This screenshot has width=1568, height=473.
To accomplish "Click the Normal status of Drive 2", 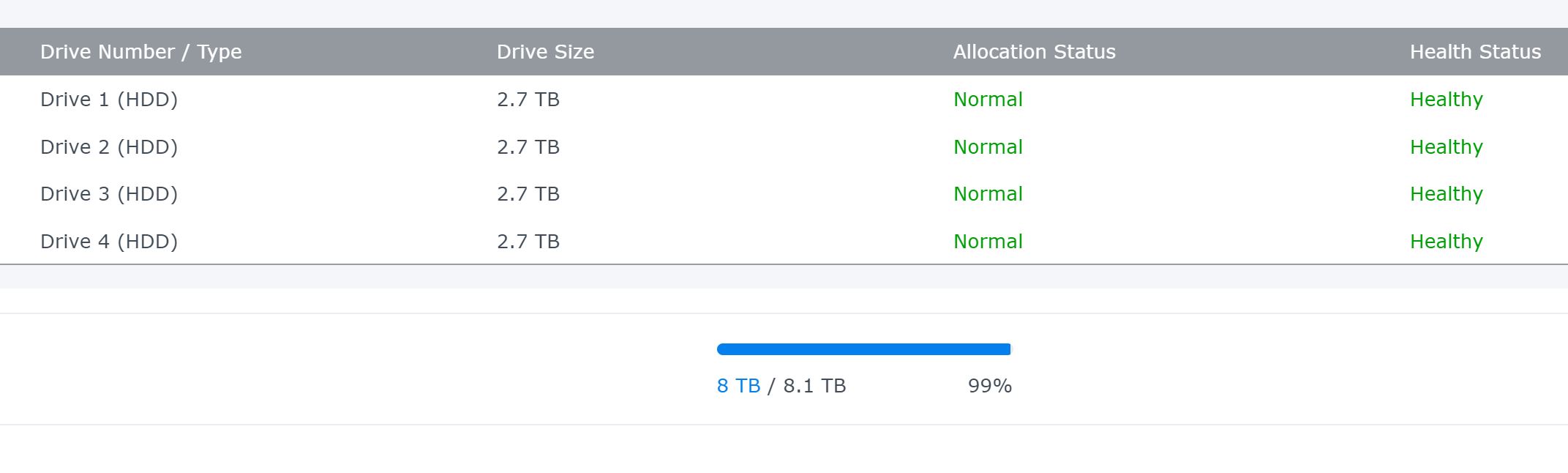I will tap(987, 146).
